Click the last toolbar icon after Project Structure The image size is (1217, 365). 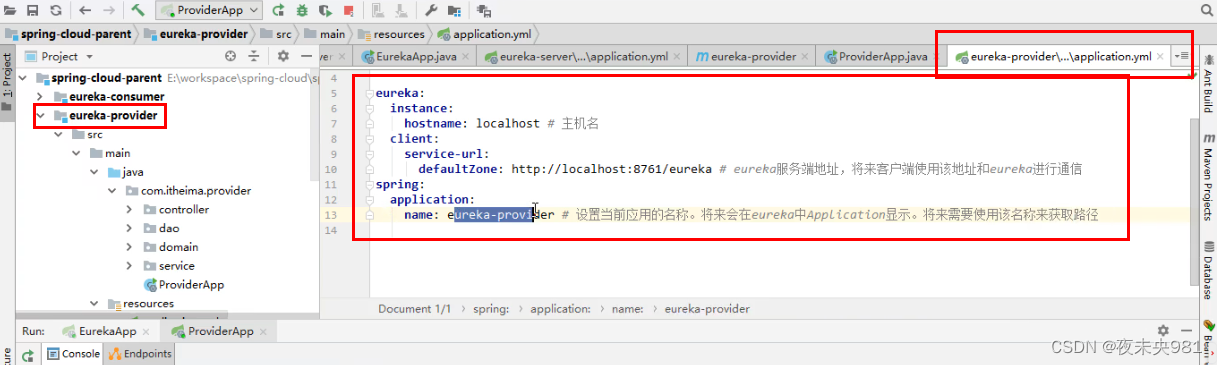485,10
